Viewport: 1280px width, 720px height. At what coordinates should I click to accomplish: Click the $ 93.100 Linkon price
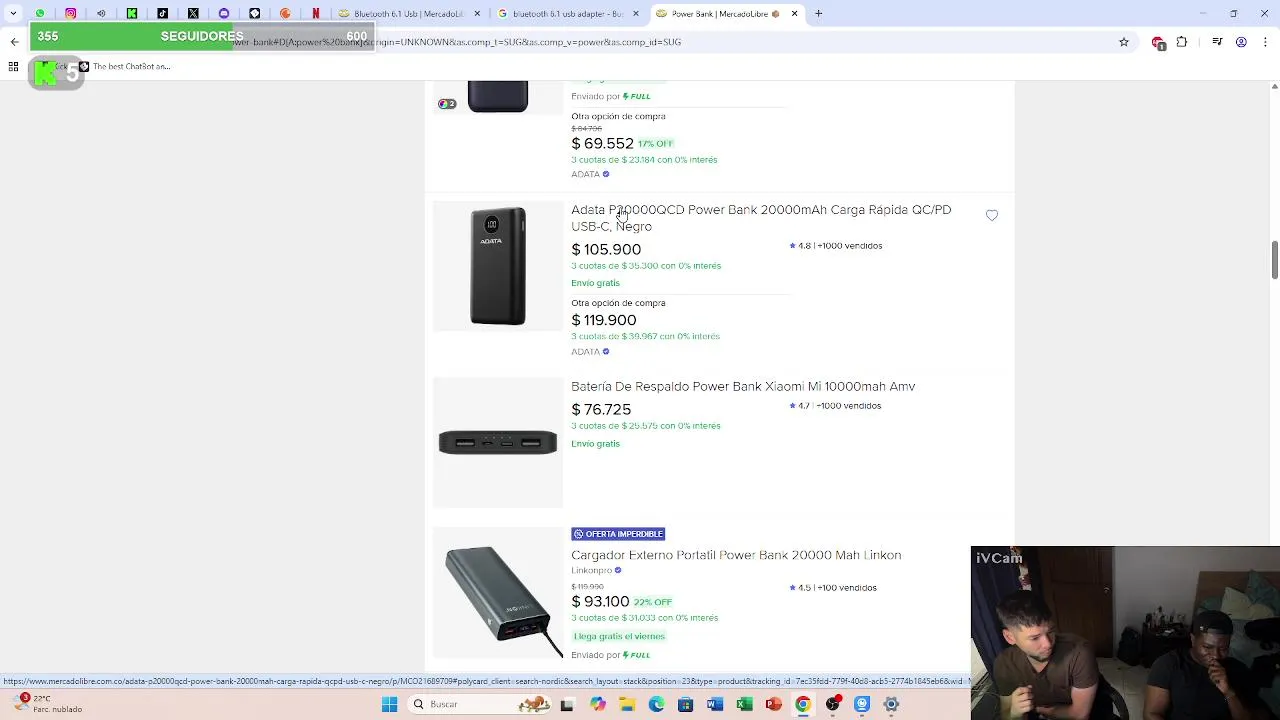pyautogui.click(x=600, y=601)
